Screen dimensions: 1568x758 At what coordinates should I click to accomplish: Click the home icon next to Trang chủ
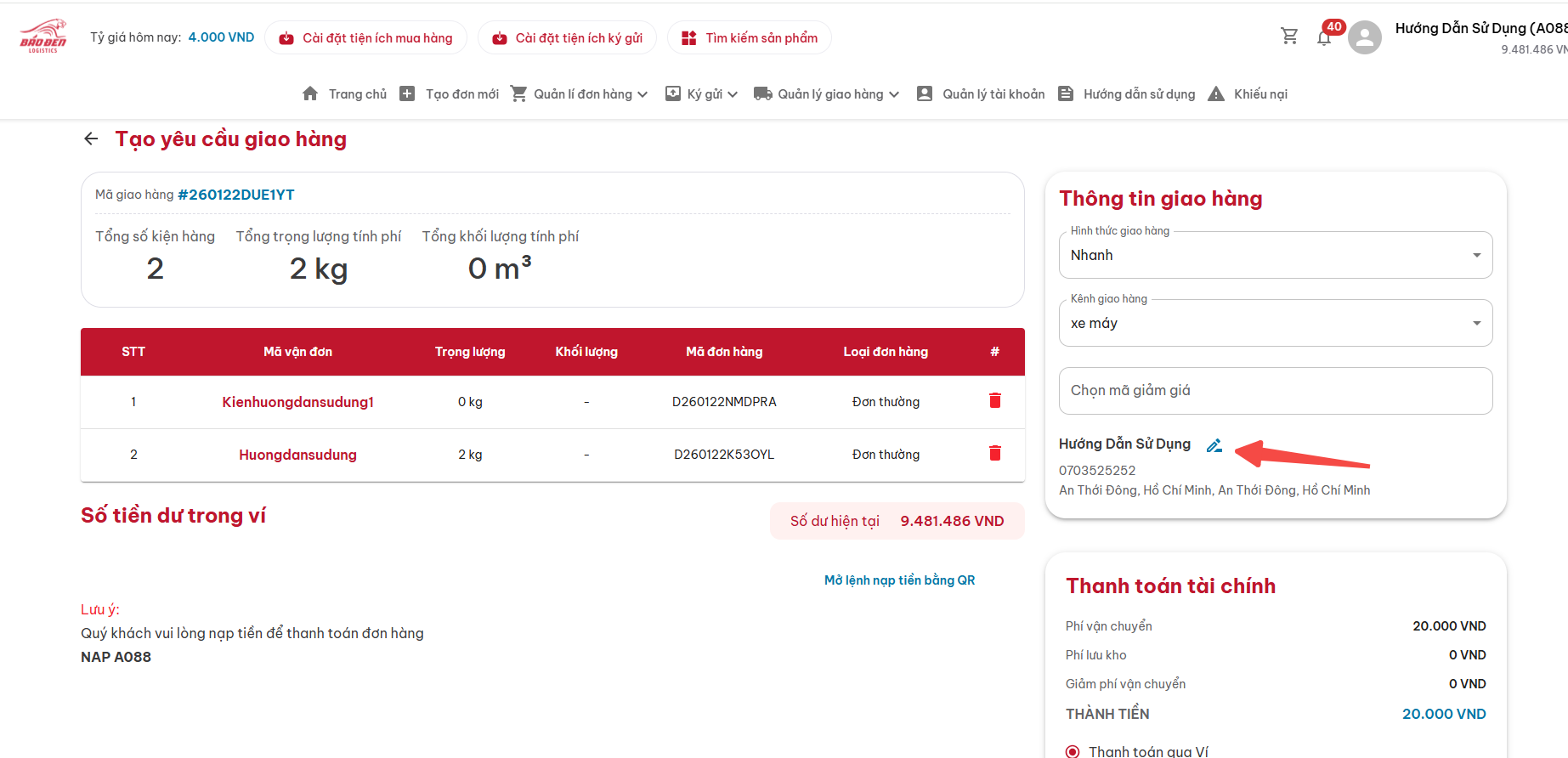click(x=310, y=93)
